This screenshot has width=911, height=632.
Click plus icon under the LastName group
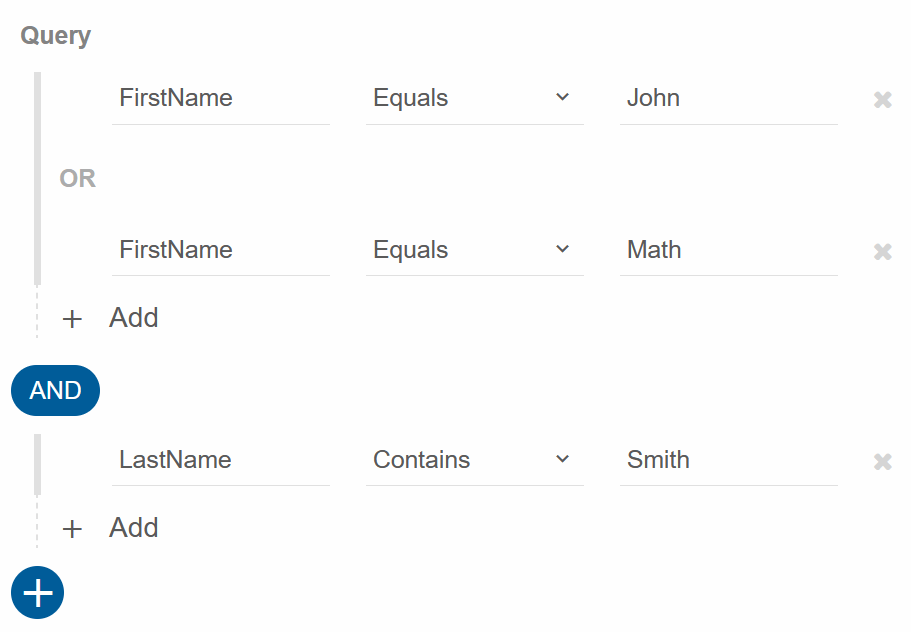coord(72,529)
